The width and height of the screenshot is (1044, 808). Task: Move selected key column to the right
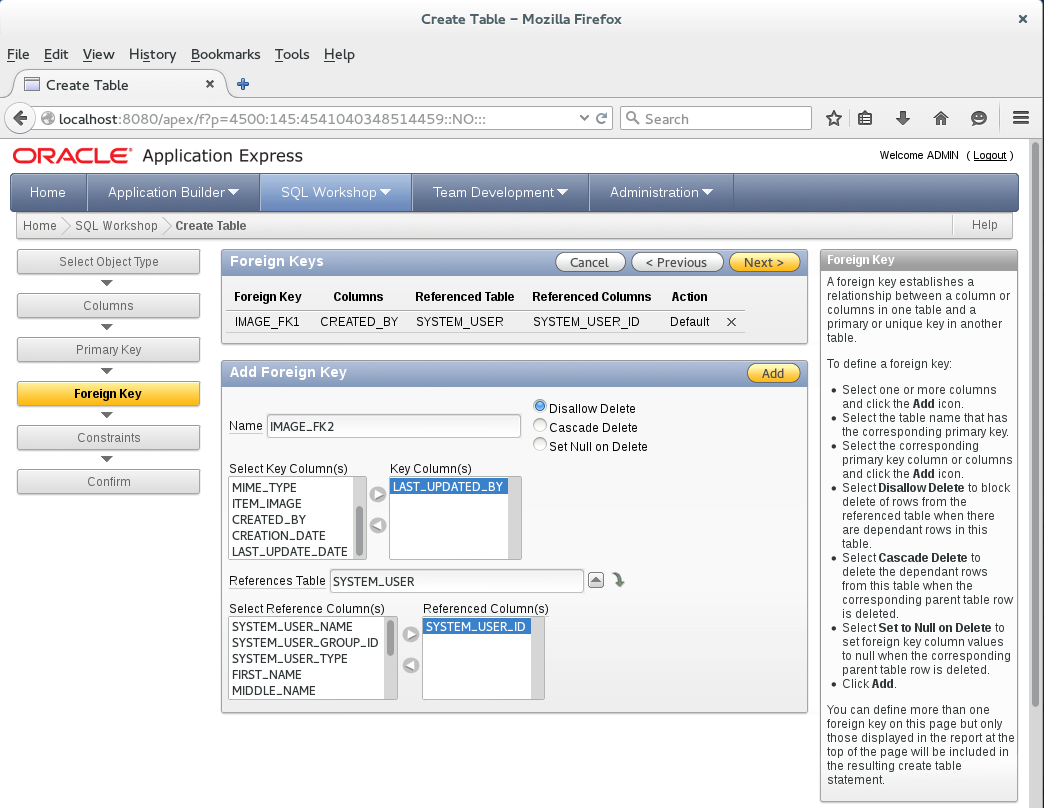pyautogui.click(x=378, y=495)
